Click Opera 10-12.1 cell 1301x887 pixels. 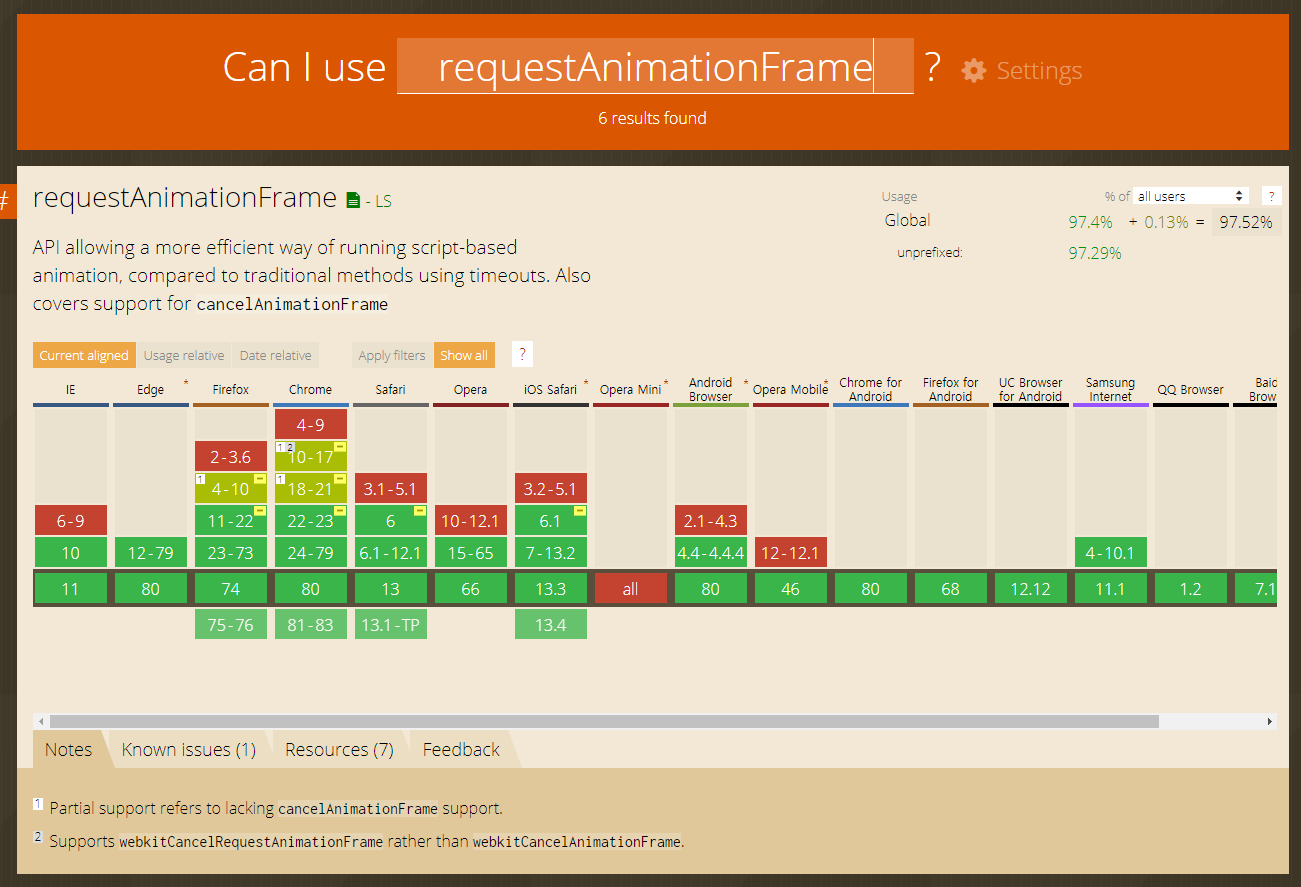470,520
